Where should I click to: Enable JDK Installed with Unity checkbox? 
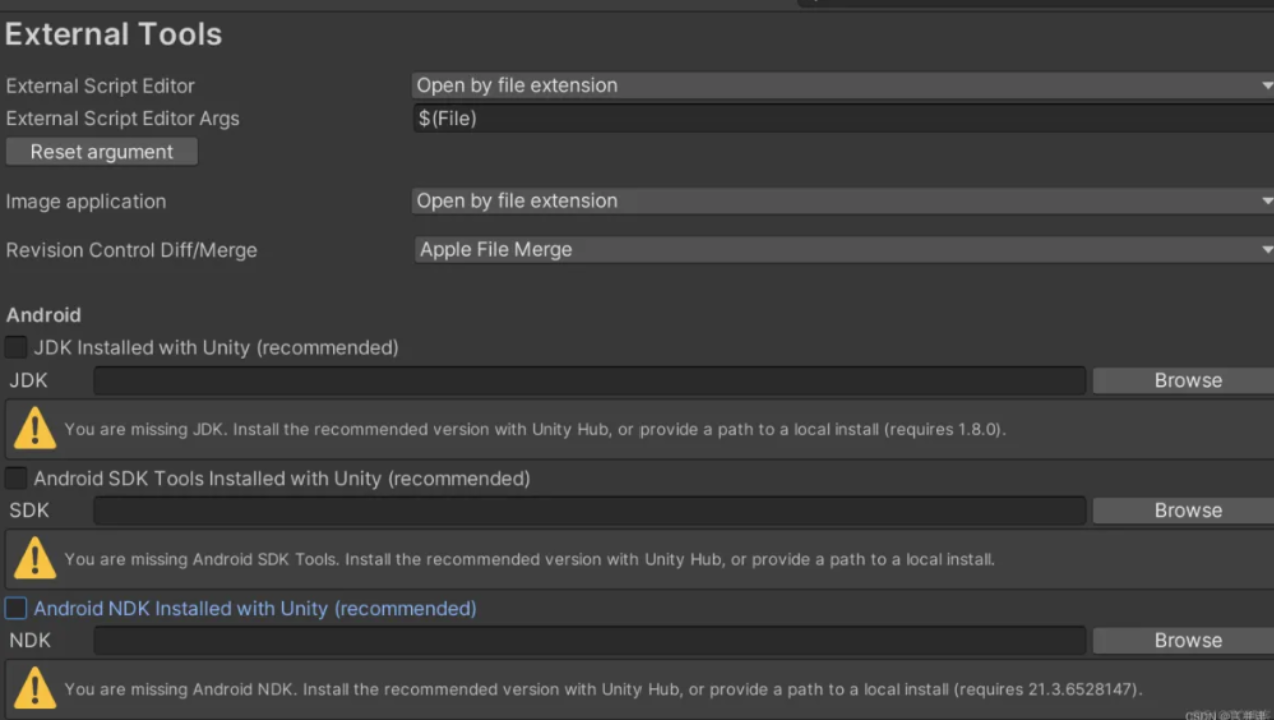(x=16, y=348)
